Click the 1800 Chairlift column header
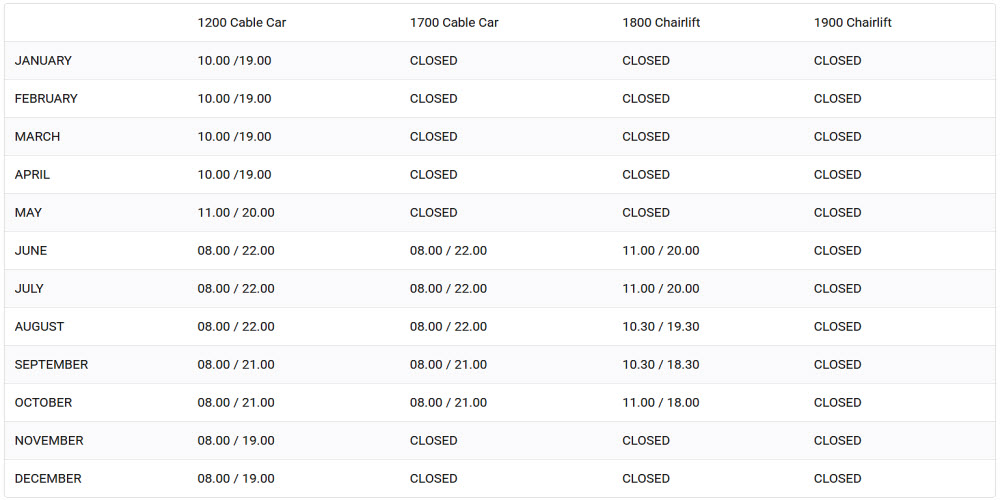 661,22
